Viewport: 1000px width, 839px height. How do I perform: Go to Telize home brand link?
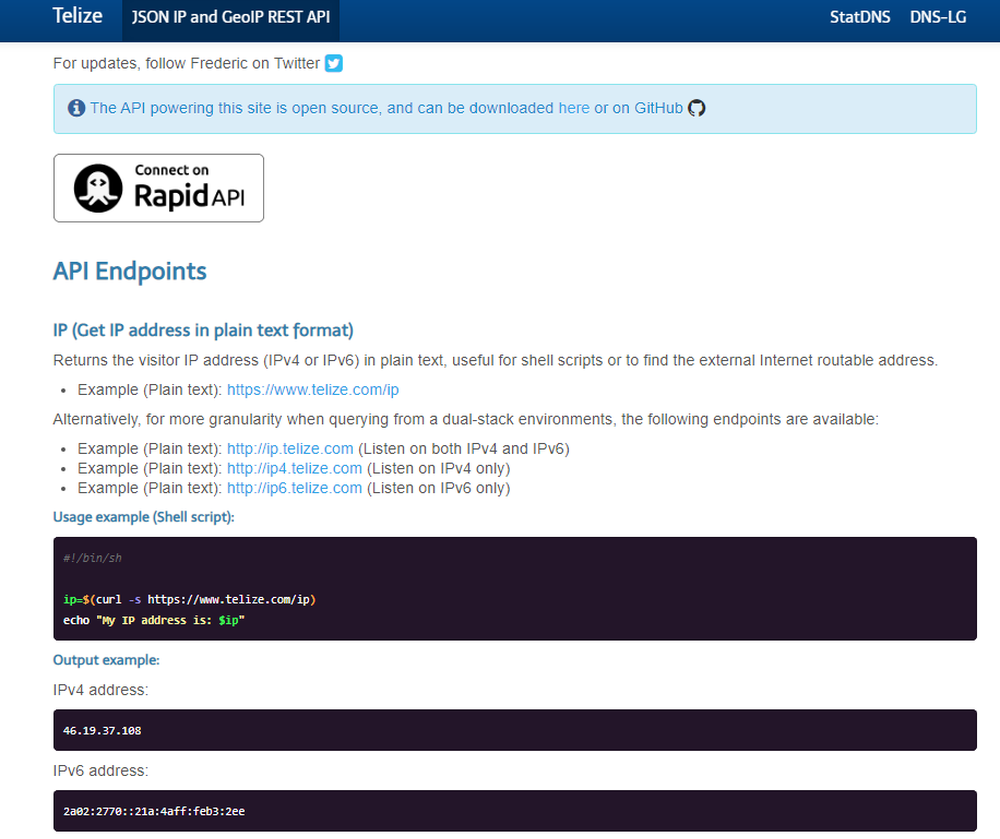(x=77, y=15)
